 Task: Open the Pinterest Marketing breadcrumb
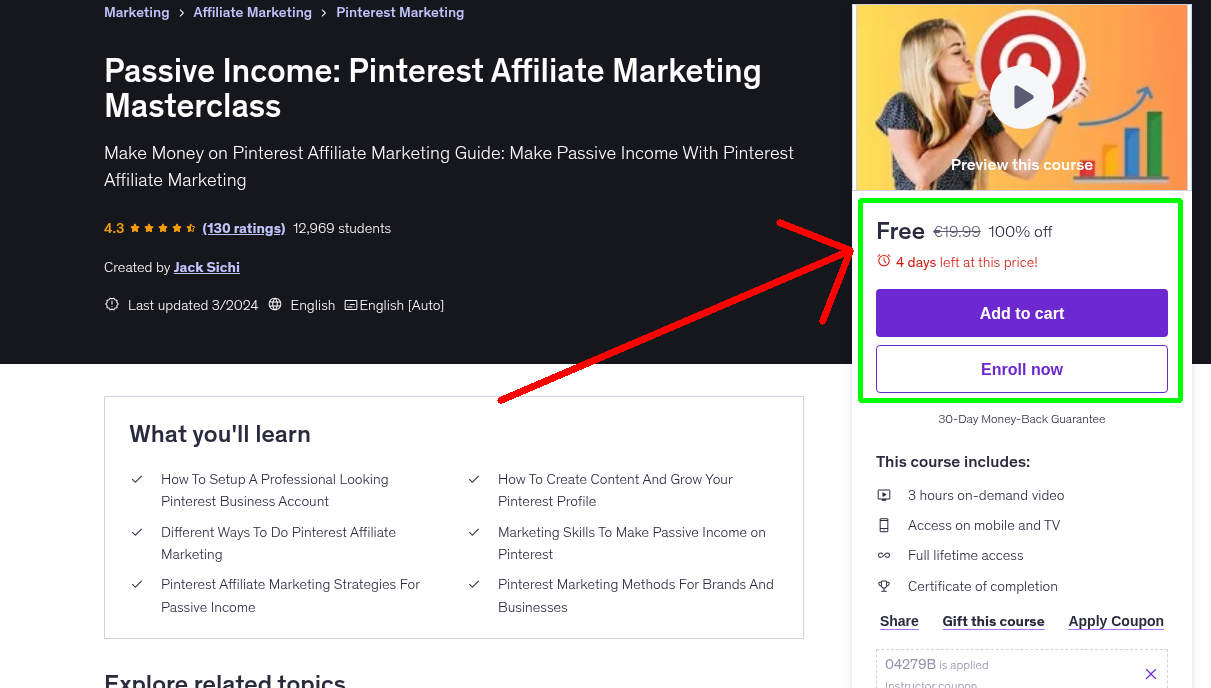pyautogui.click(x=400, y=13)
